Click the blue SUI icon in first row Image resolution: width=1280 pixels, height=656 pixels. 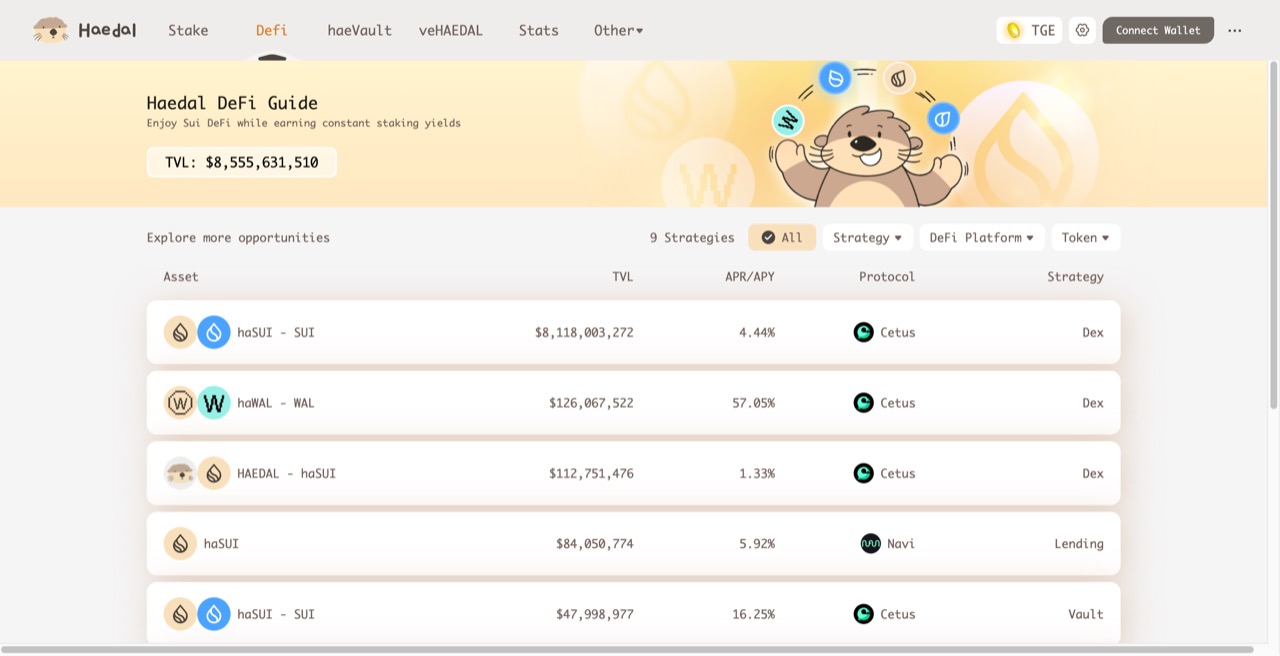[214, 332]
